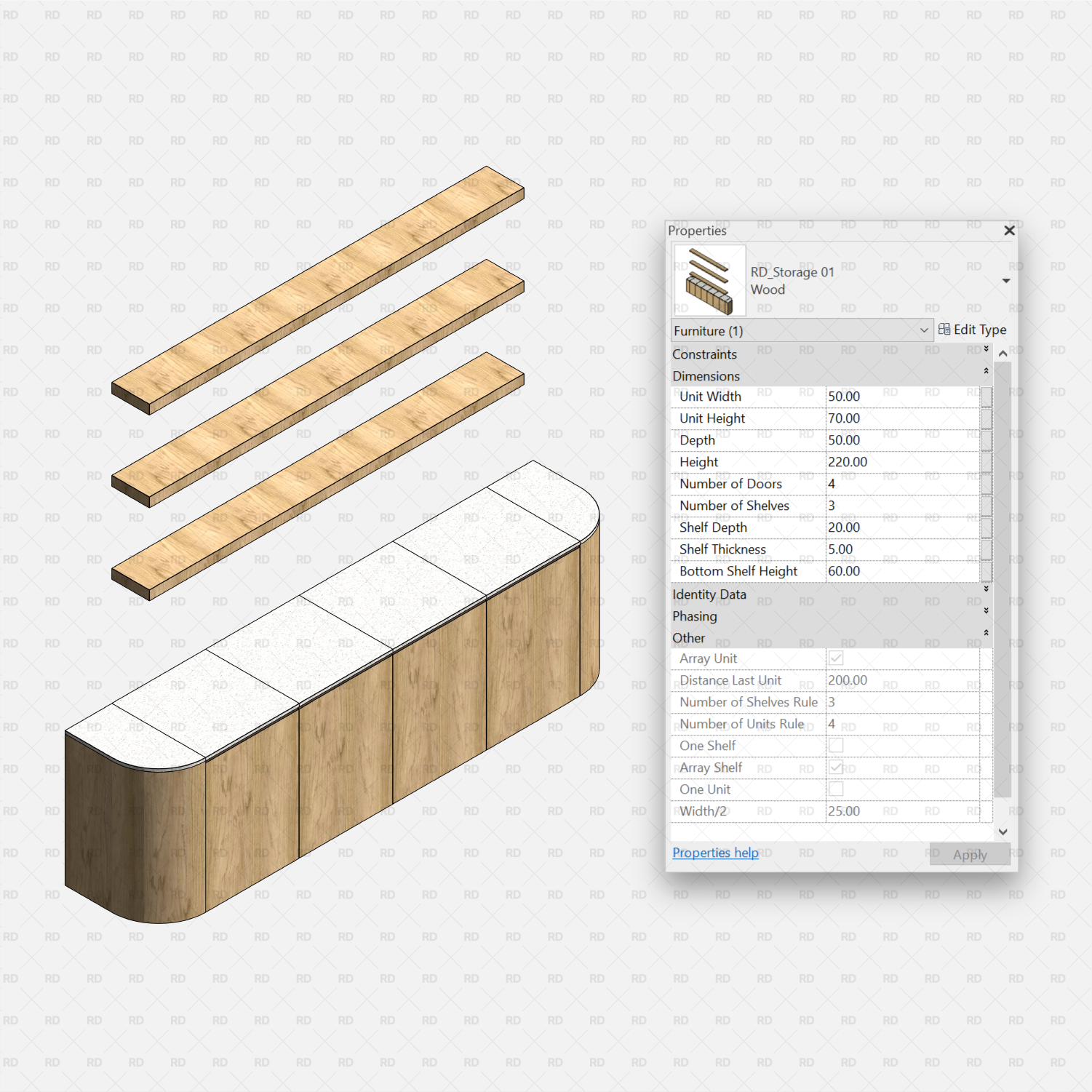The height and width of the screenshot is (1092, 1092).
Task: Expand the Phasing section
Action: pyautogui.click(x=987, y=611)
